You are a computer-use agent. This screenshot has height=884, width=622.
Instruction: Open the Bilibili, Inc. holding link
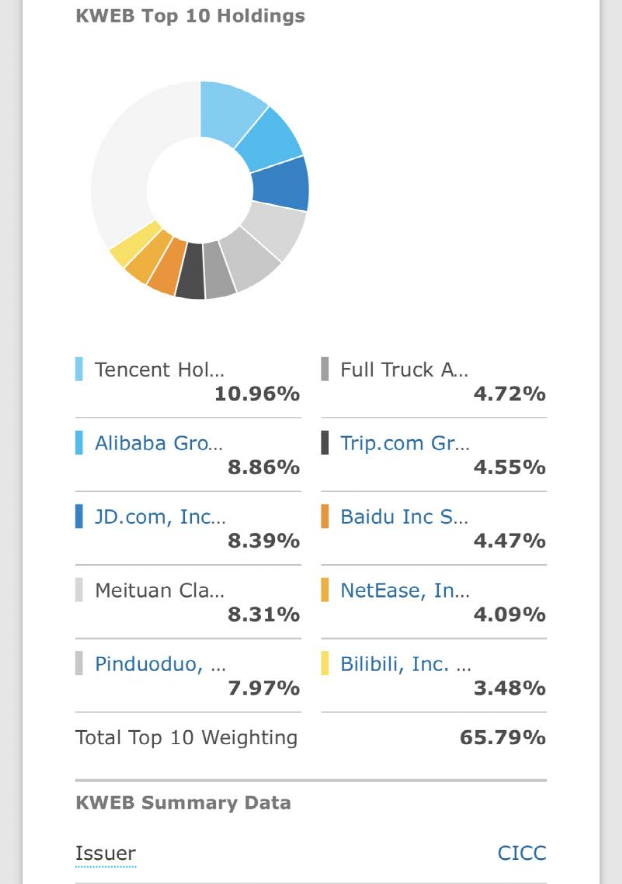pyautogui.click(x=405, y=664)
